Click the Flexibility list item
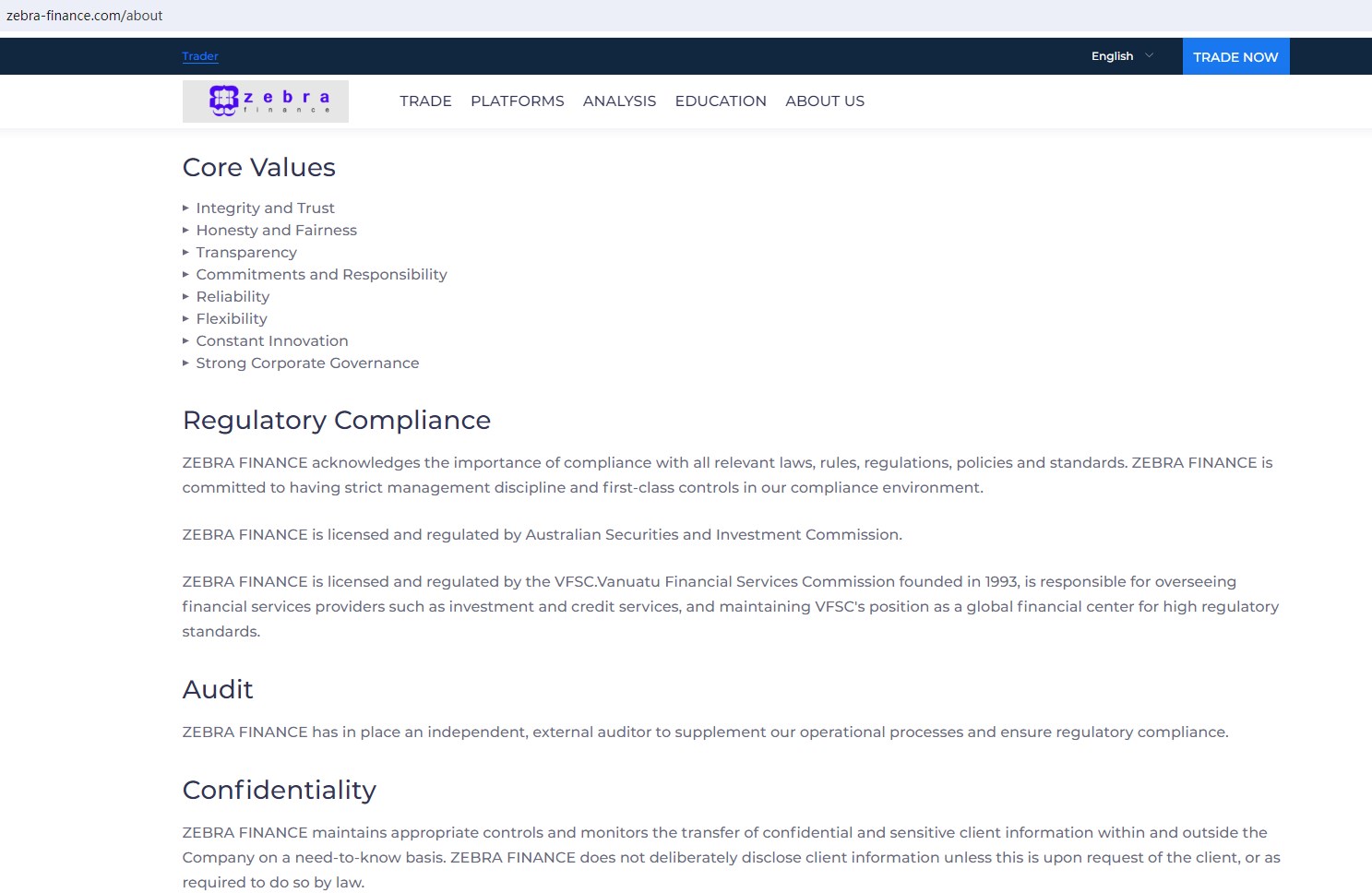The height and width of the screenshot is (893, 1372). click(232, 319)
